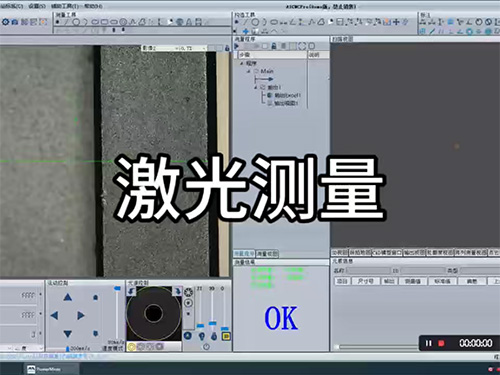Adjust the vertical motion speed slider
Screen dimensions: 500x375
[x=117, y=313]
